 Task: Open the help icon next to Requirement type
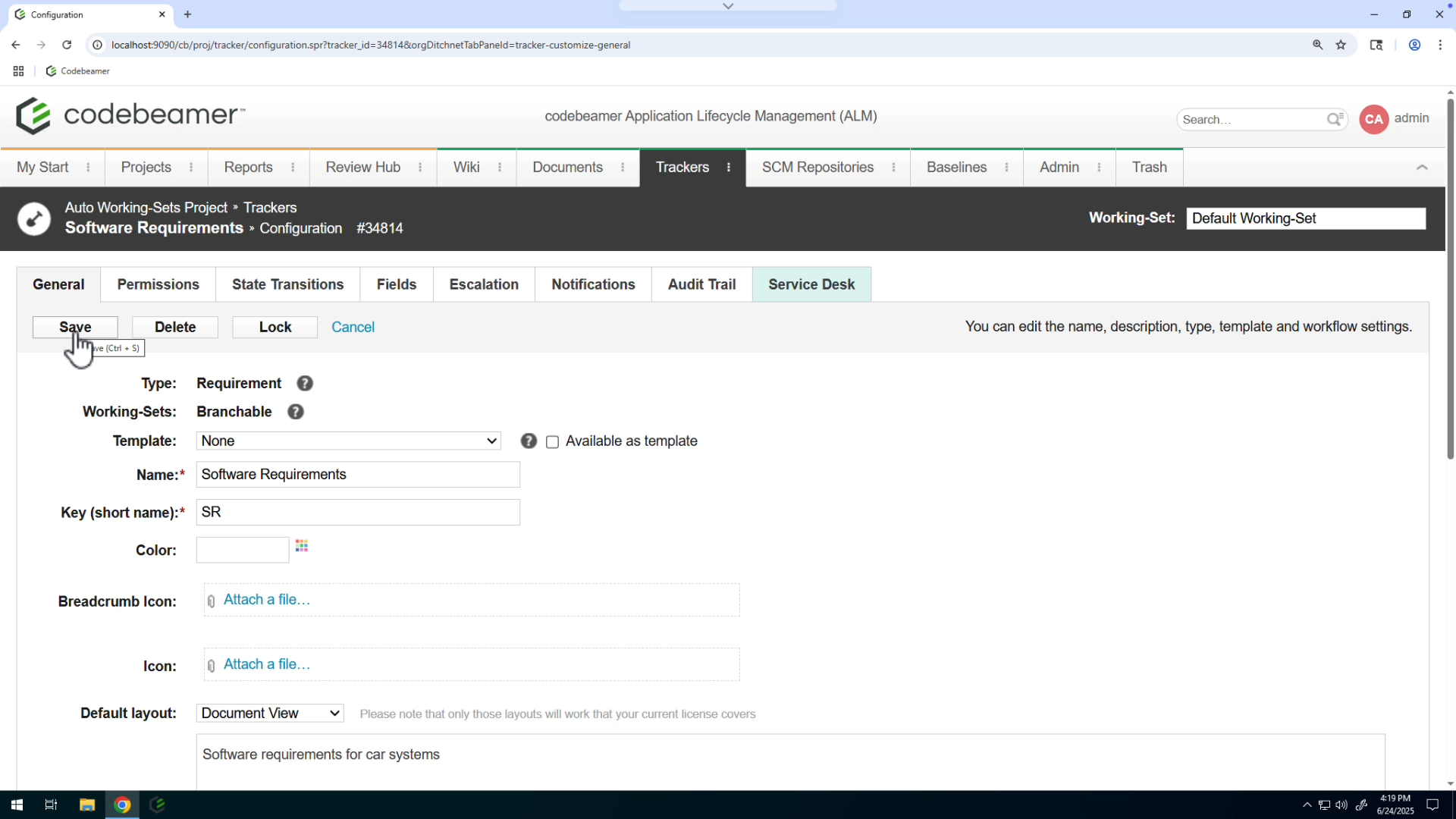[x=305, y=384]
